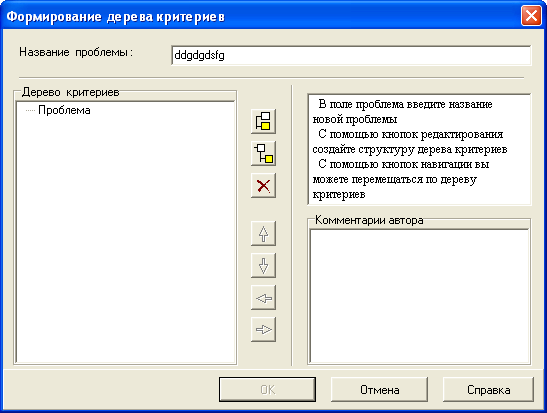
Task: Move criterion up with the up arrow
Action: [x=263, y=233]
